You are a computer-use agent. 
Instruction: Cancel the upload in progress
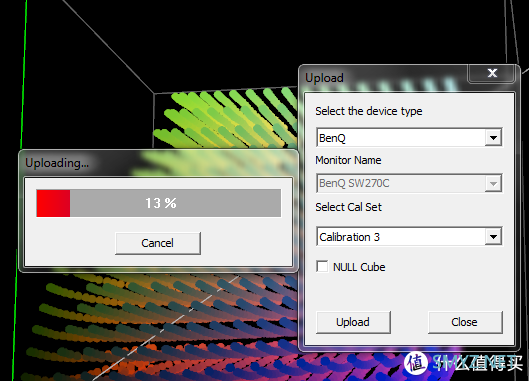pyautogui.click(x=158, y=243)
